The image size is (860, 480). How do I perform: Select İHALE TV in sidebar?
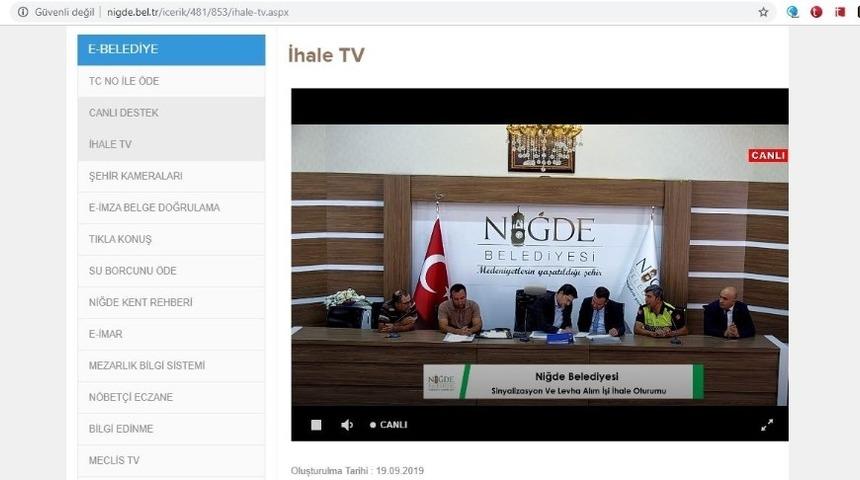pos(171,144)
